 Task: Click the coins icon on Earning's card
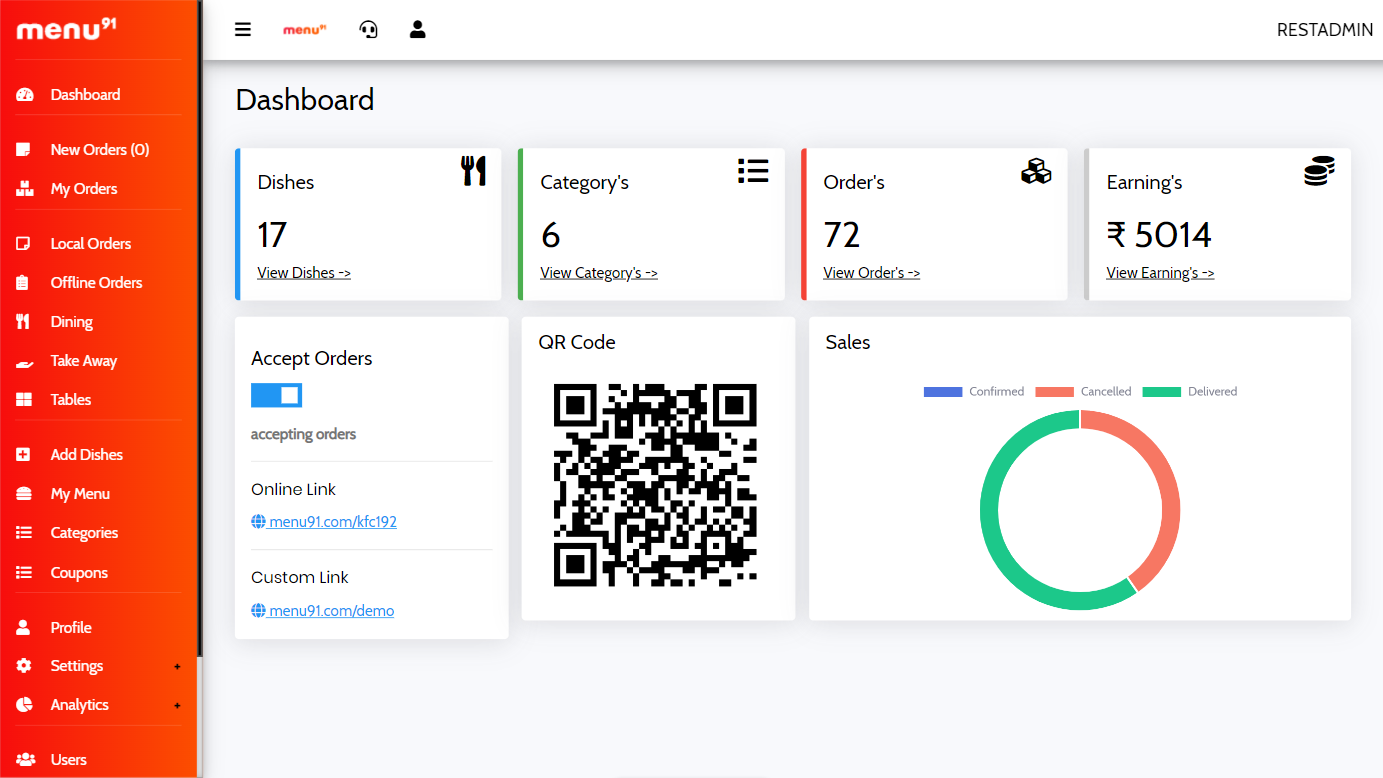click(1319, 171)
